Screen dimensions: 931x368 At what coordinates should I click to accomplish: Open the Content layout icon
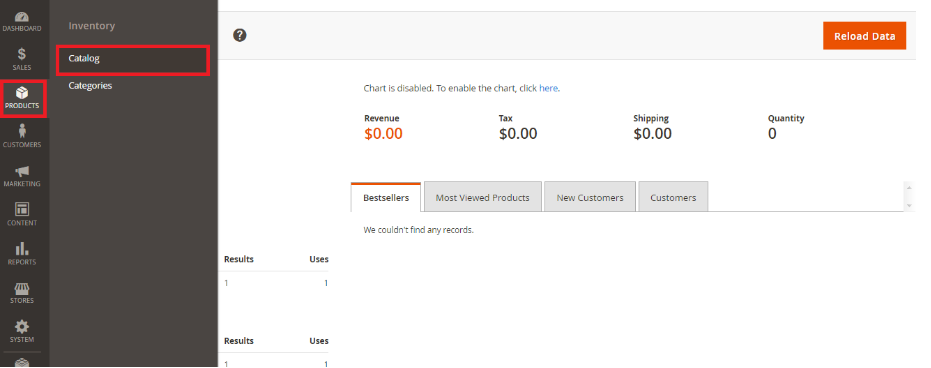click(x=22, y=215)
